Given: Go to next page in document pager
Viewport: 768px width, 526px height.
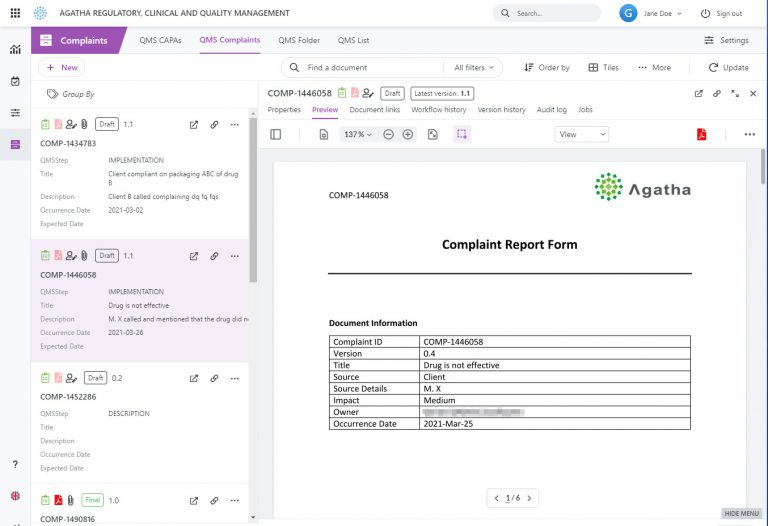Looking at the screenshot, I should 529,498.
